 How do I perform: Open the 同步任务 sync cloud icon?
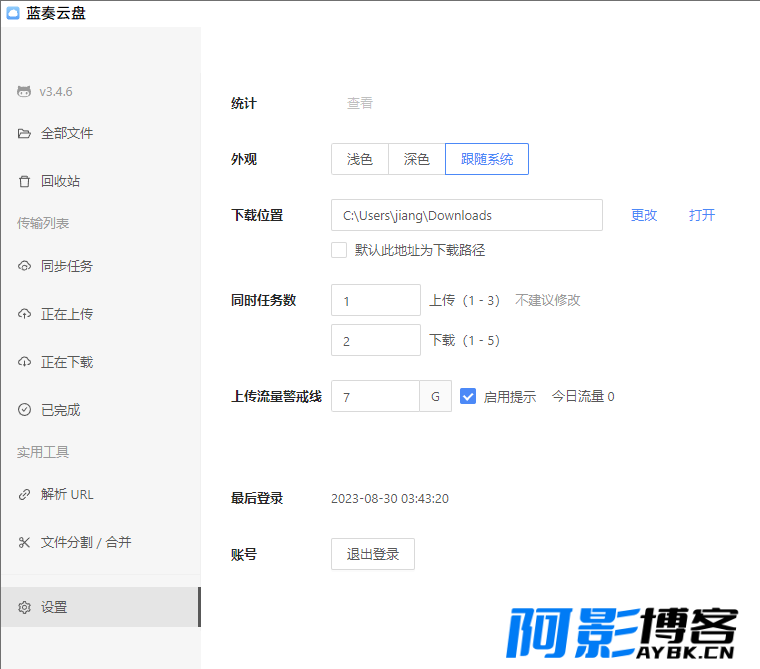point(24,266)
